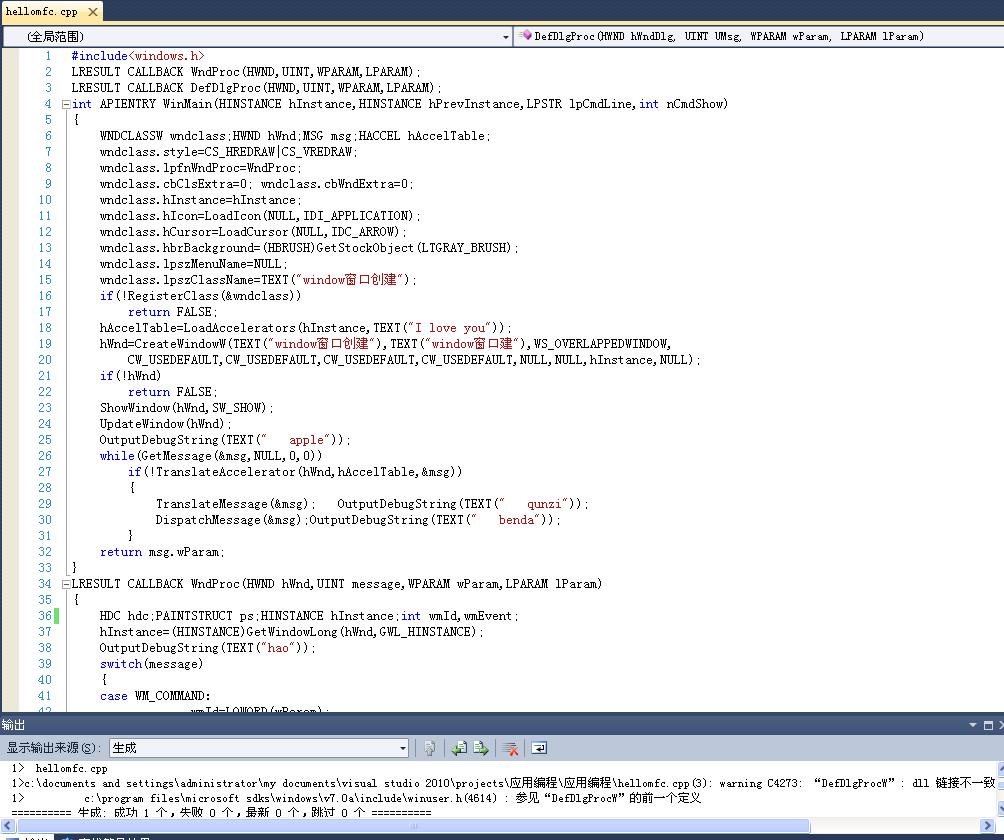
Task: Click the arrow of the (全局范围) scope dropdown
Action: tap(505, 37)
